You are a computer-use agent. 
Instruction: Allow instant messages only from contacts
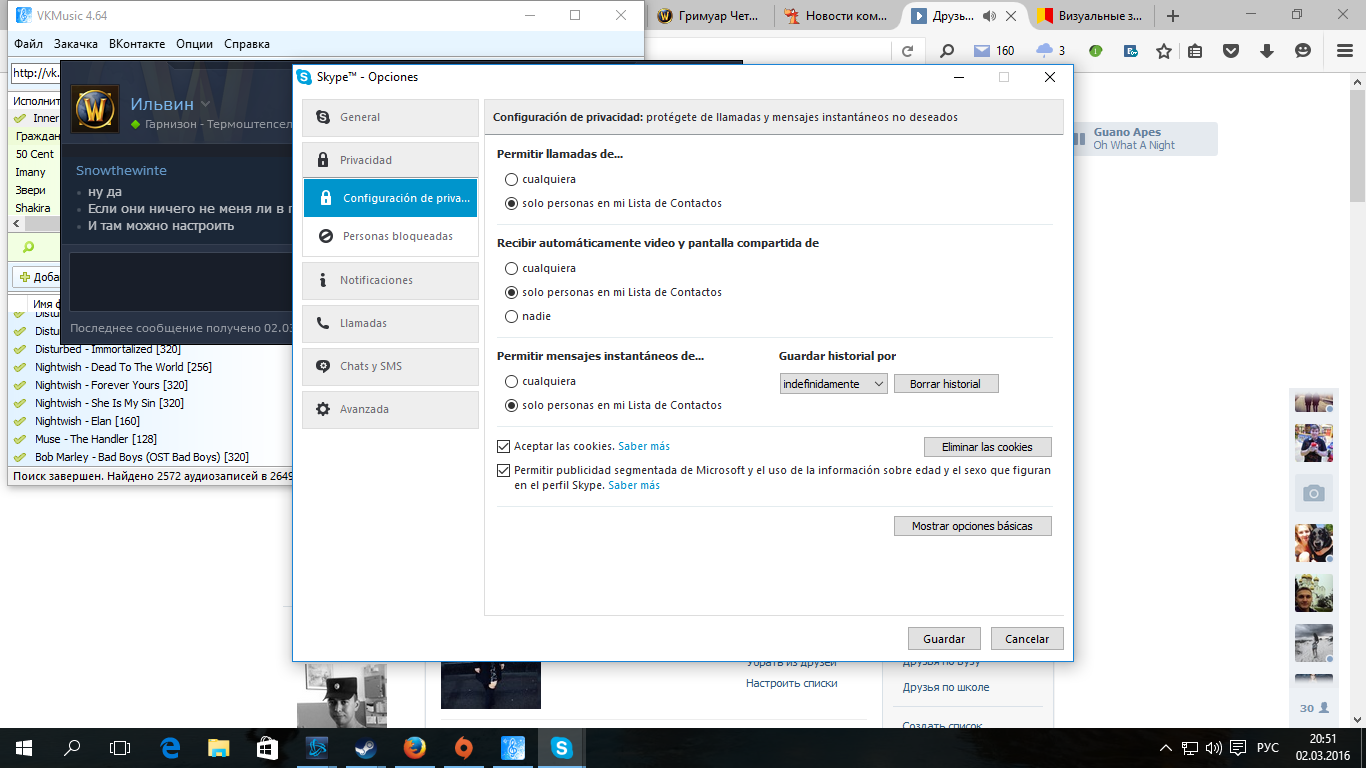(512, 405)
